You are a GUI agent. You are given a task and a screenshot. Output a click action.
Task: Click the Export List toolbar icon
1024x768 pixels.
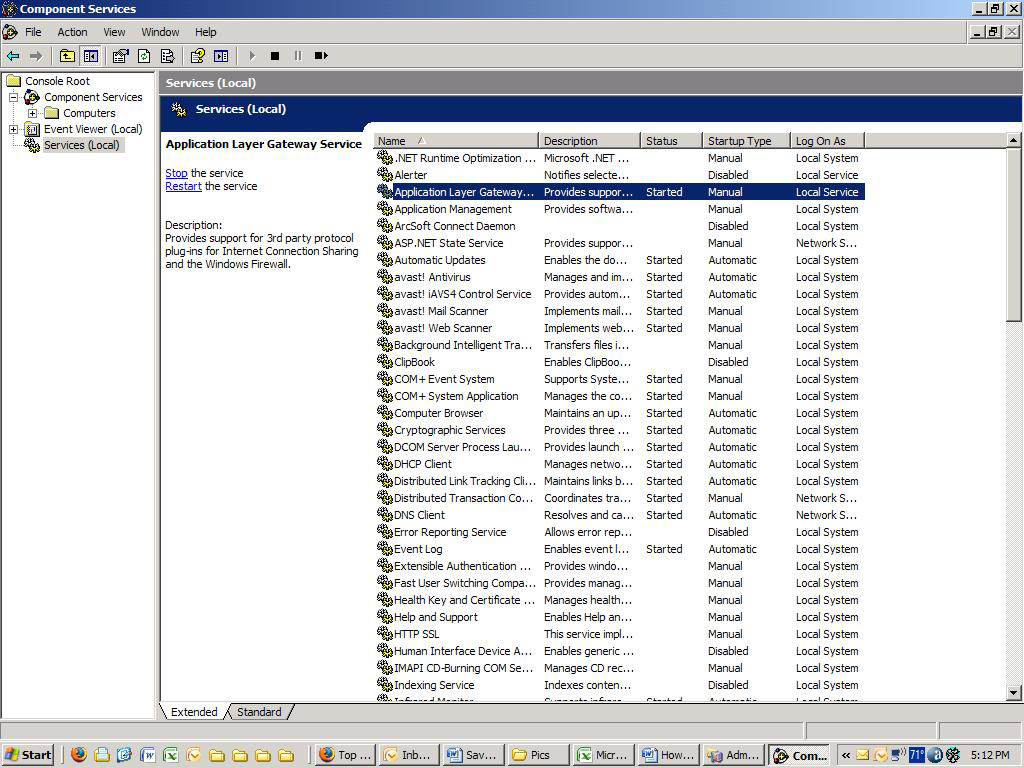167,56
